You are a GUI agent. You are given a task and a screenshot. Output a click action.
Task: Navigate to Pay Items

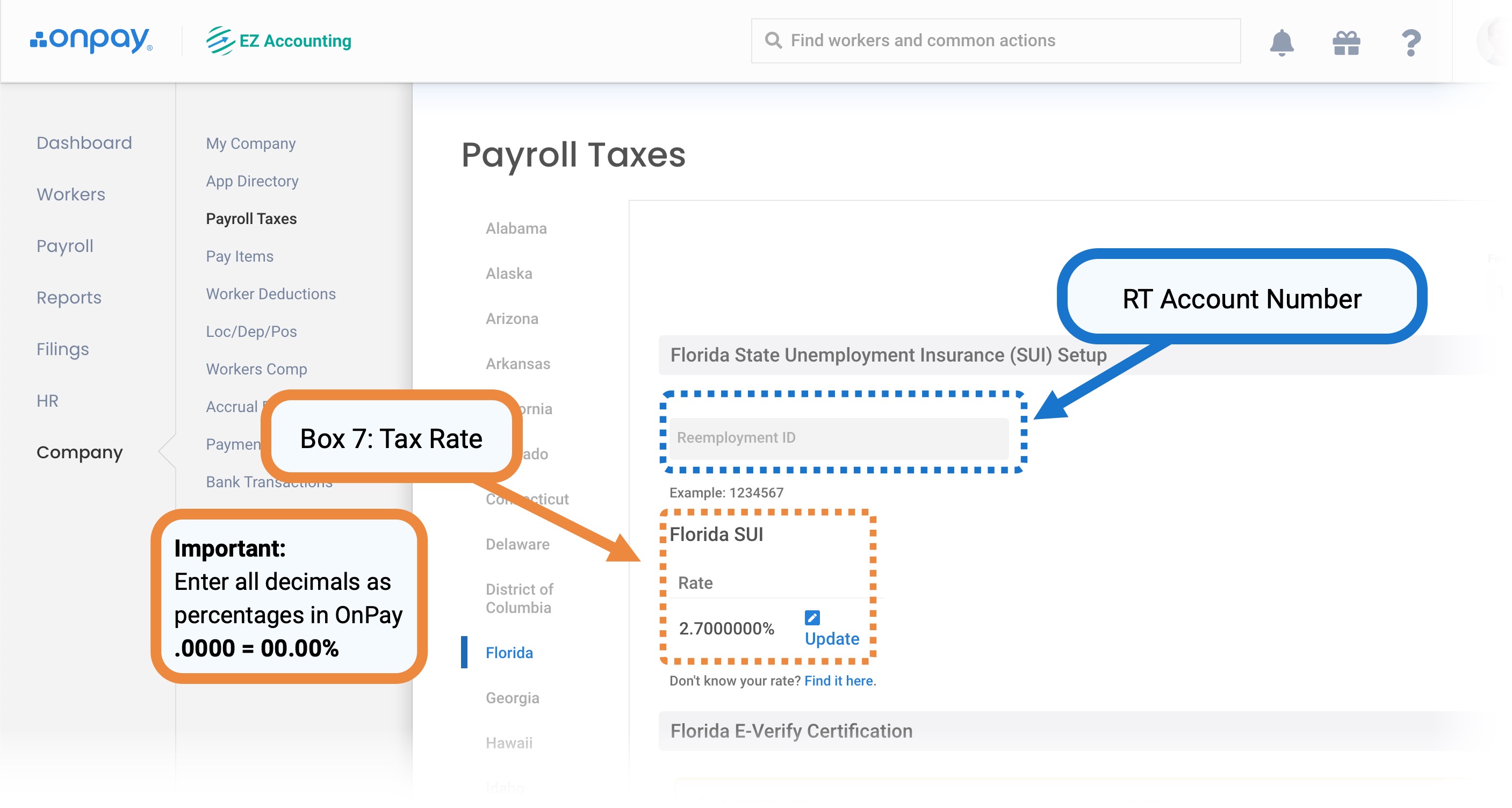click(240, 256)
